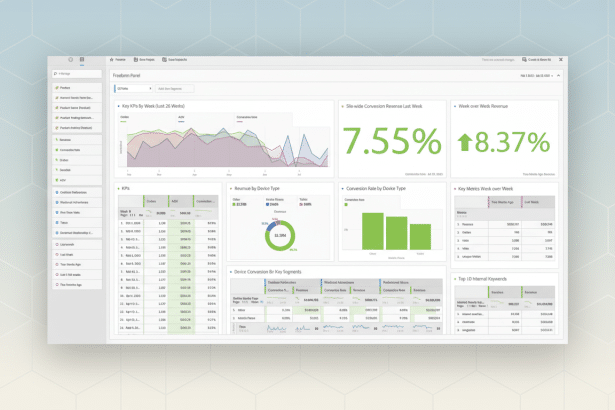Click the Searches column header in Top 10 Keywords
This screenshot has width=615, height=410.
505,292
